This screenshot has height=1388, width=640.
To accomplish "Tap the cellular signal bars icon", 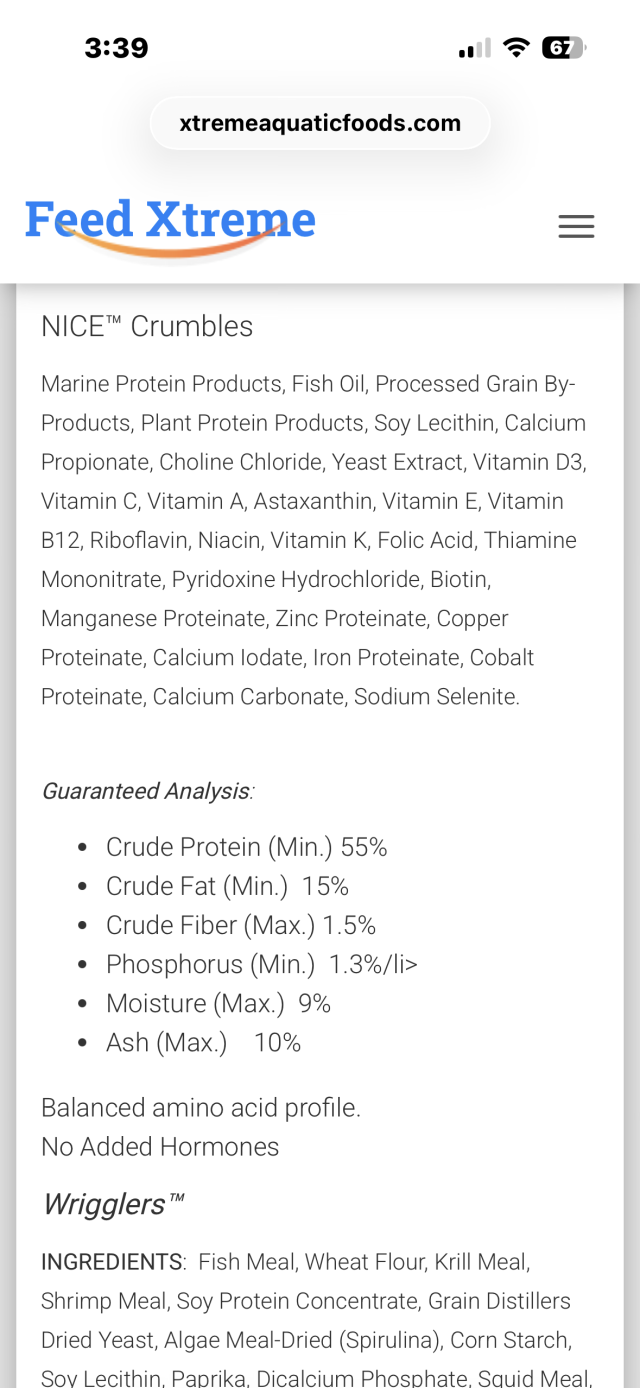I will (x=474, y=48).
